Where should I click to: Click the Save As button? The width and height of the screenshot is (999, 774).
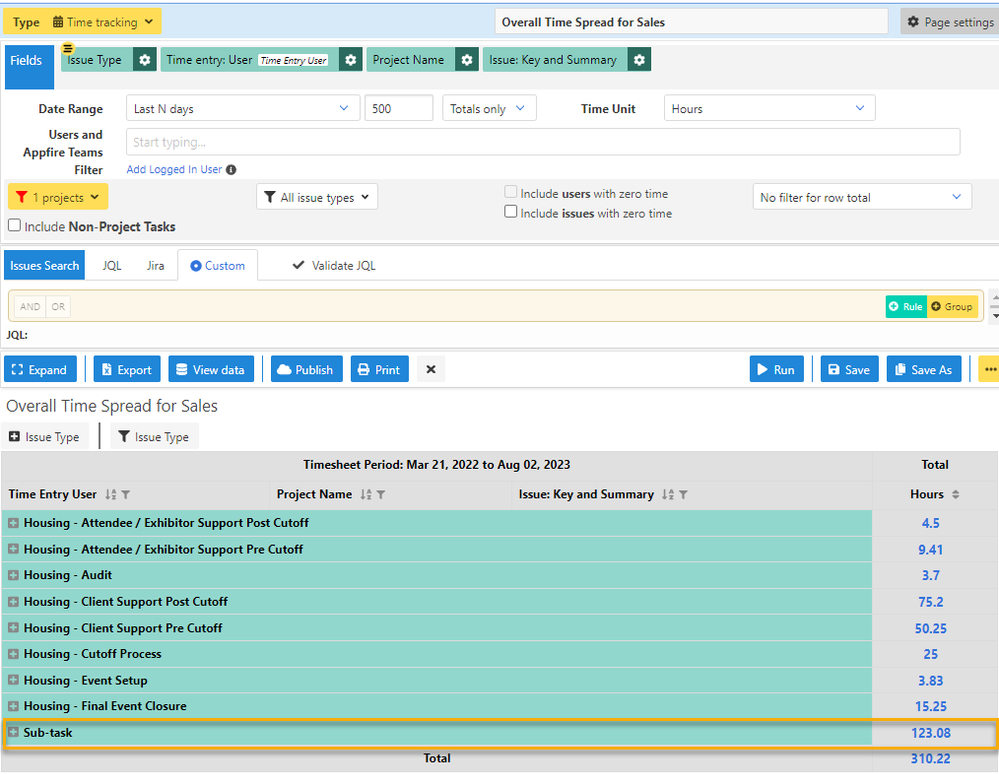924,369
